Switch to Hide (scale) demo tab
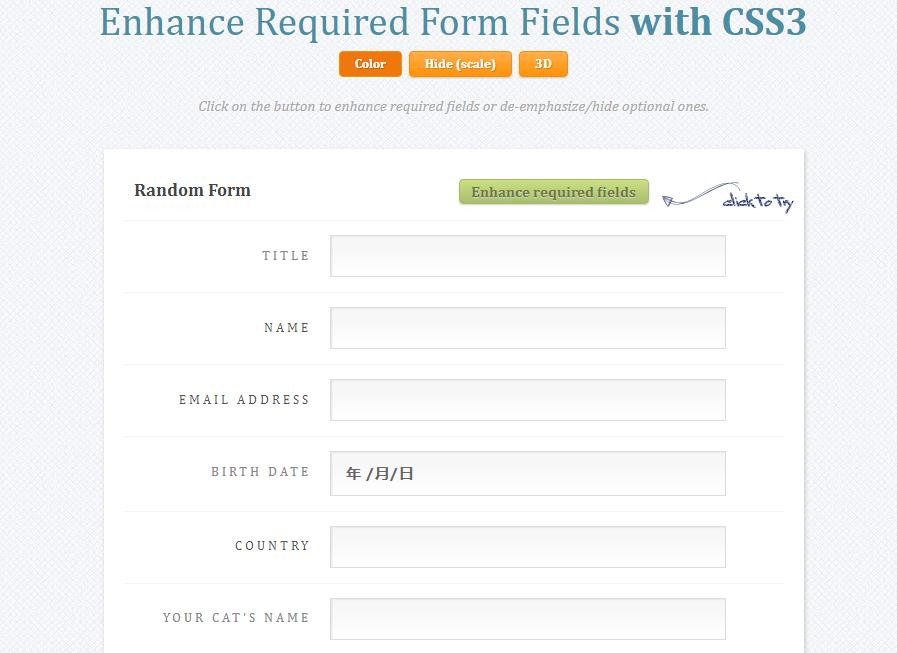Image resolution: width=897 pixels, height=653 pixels. (460, 64)
